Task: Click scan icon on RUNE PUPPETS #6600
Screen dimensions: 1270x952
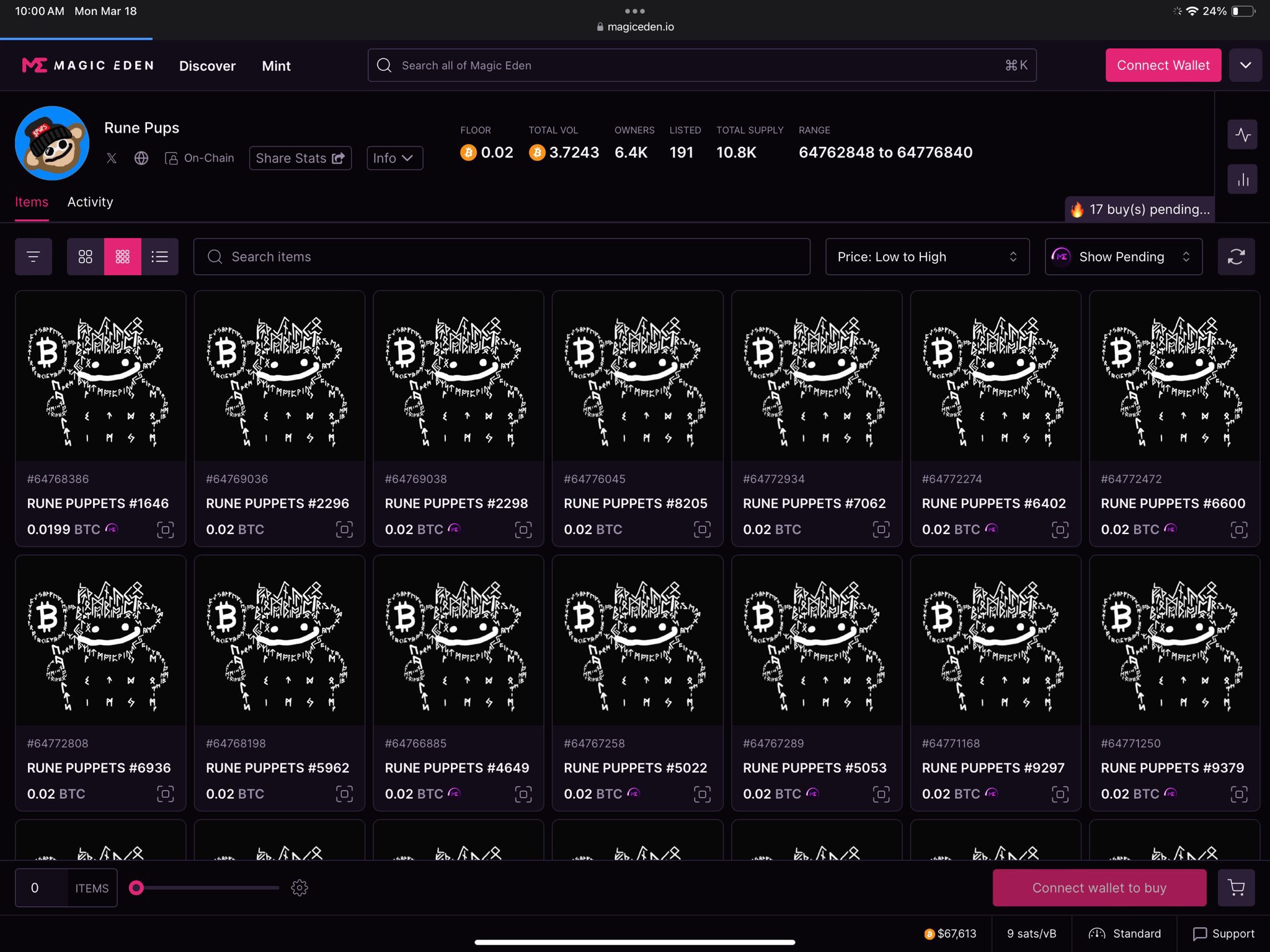Action: (1239, 530)
